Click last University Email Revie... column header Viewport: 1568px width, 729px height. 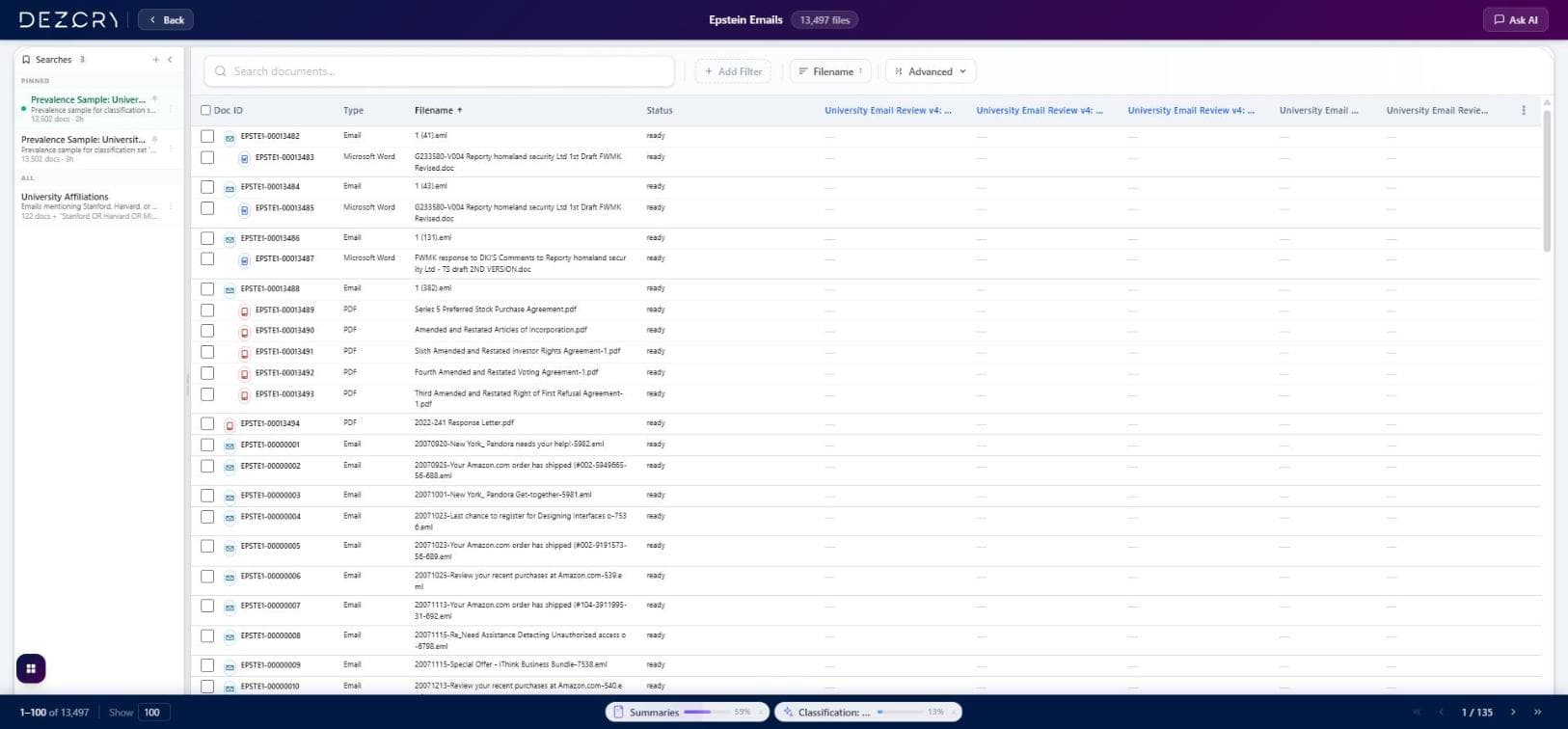[1437, 110]
